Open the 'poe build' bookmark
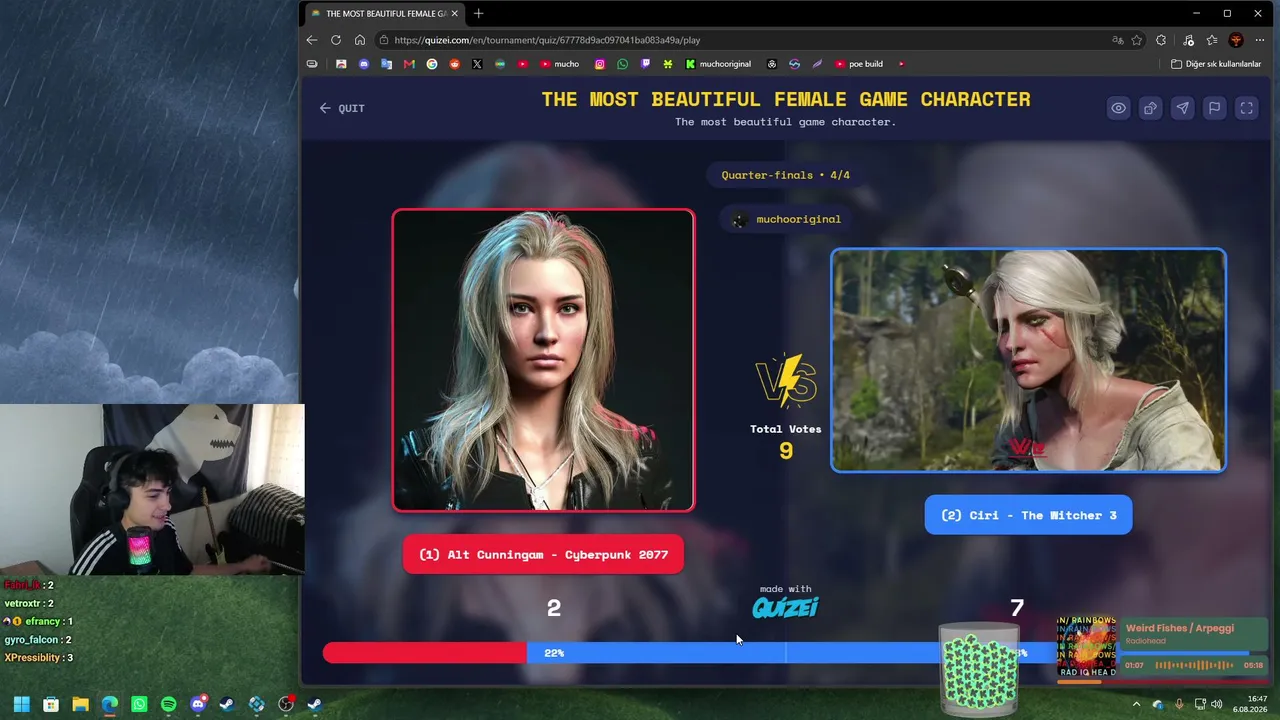Viewport: 1280px width, 720px height. tap(859, 64)
